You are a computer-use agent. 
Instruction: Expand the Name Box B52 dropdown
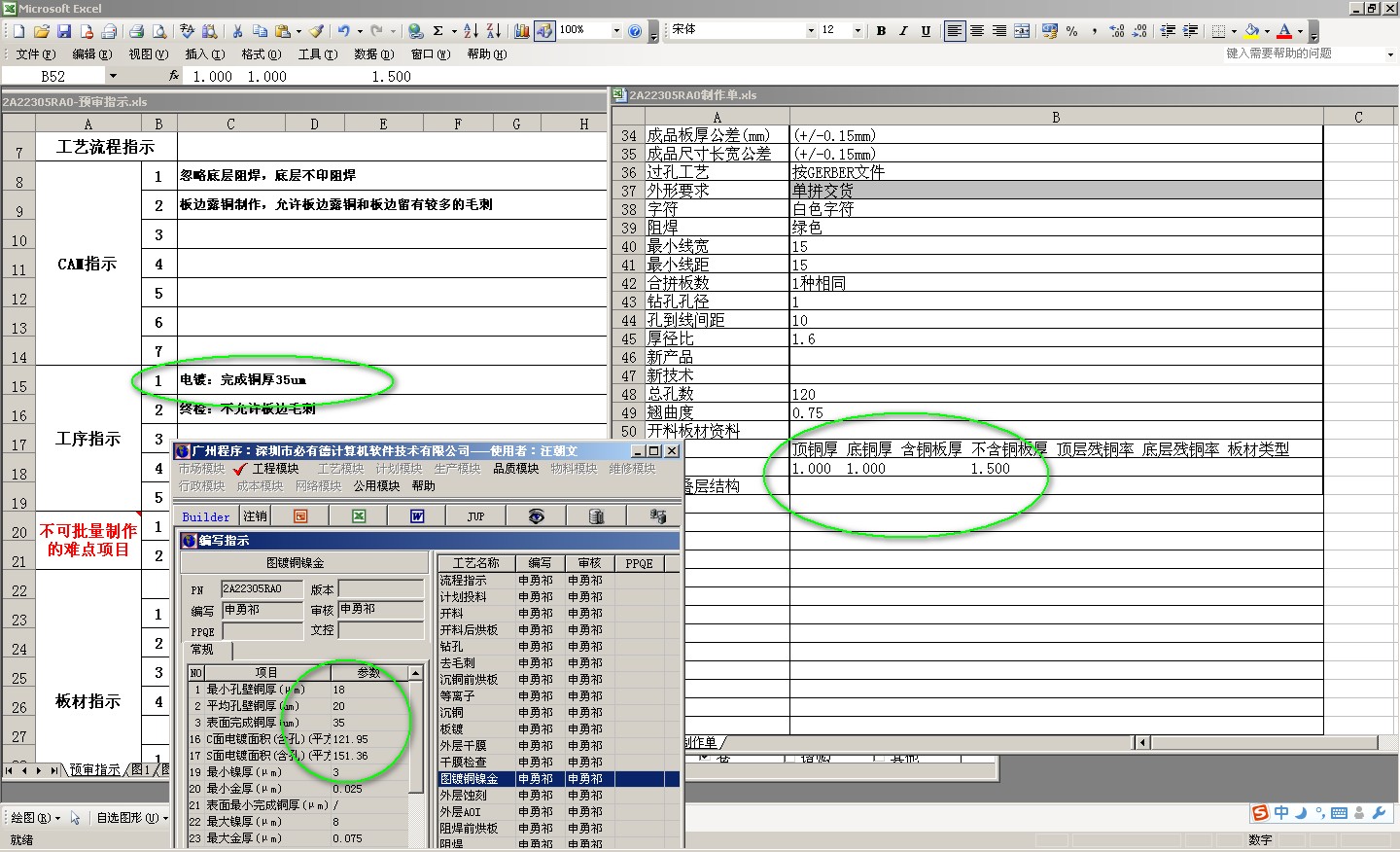(x=113, y=76)
